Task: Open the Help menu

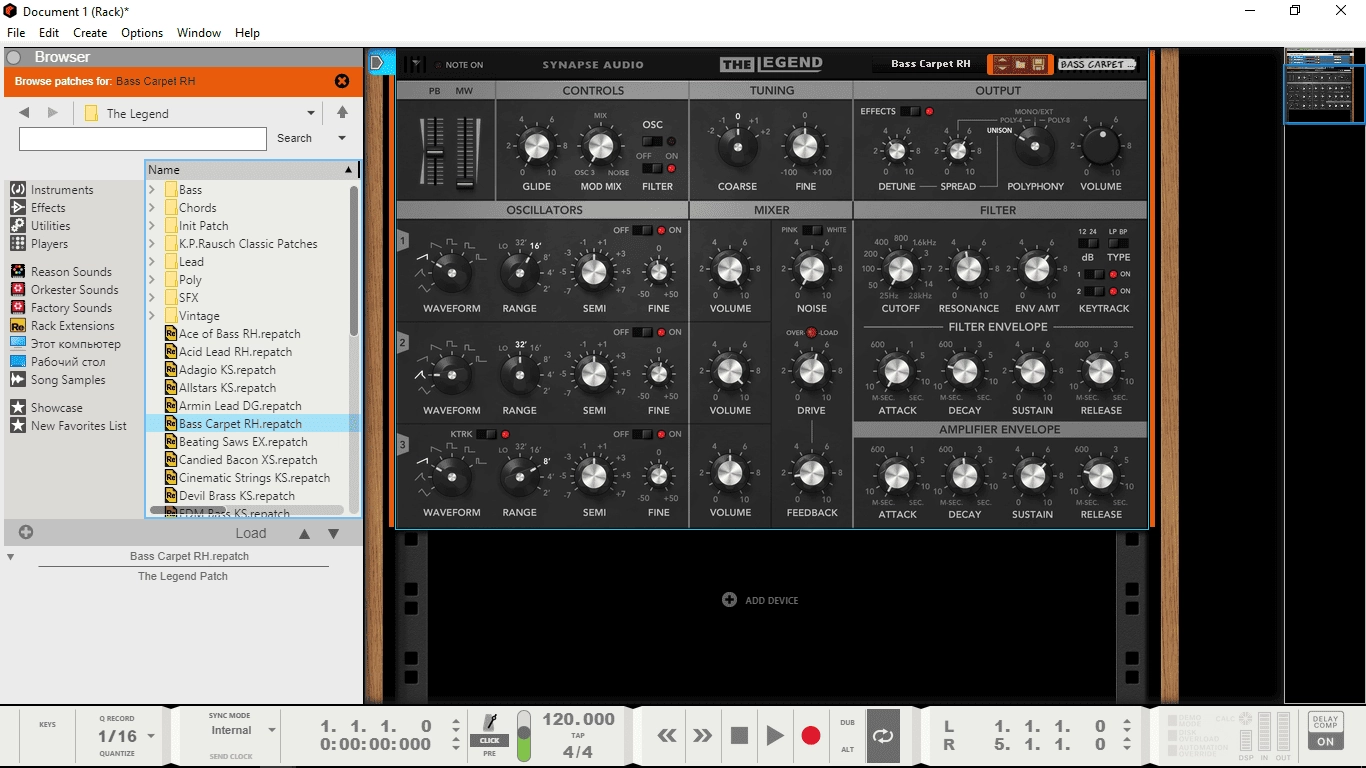Action: (247, 33)
